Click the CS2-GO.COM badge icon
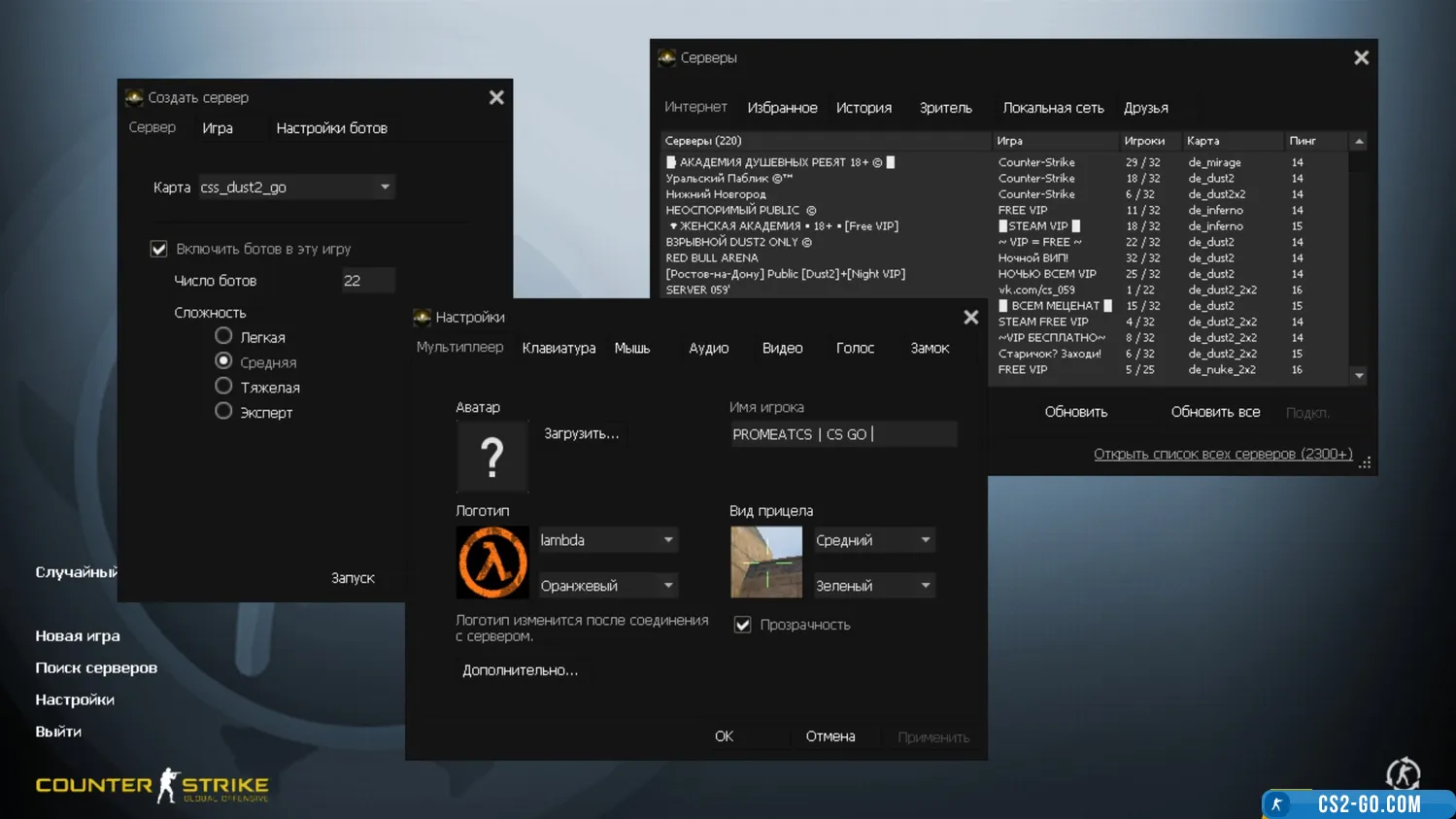 pyautogui.click(x=1277, y=804)
